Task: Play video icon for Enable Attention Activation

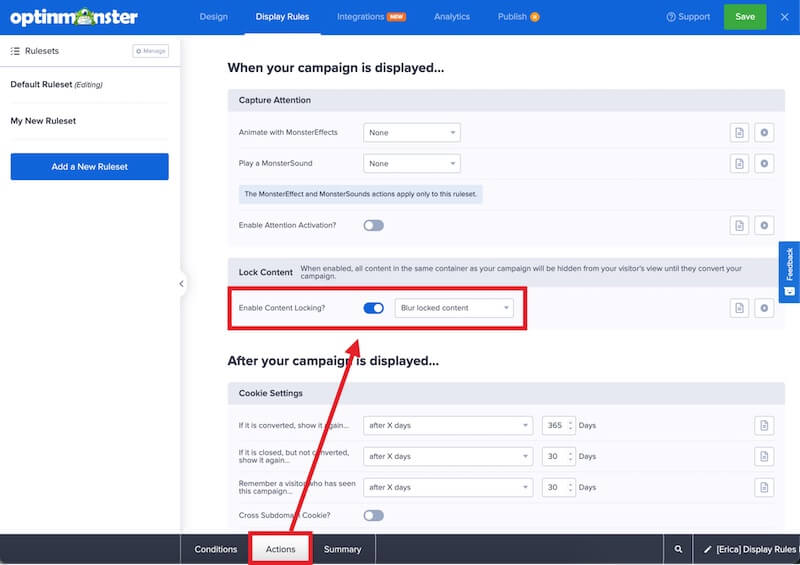Action: (764, 226)
